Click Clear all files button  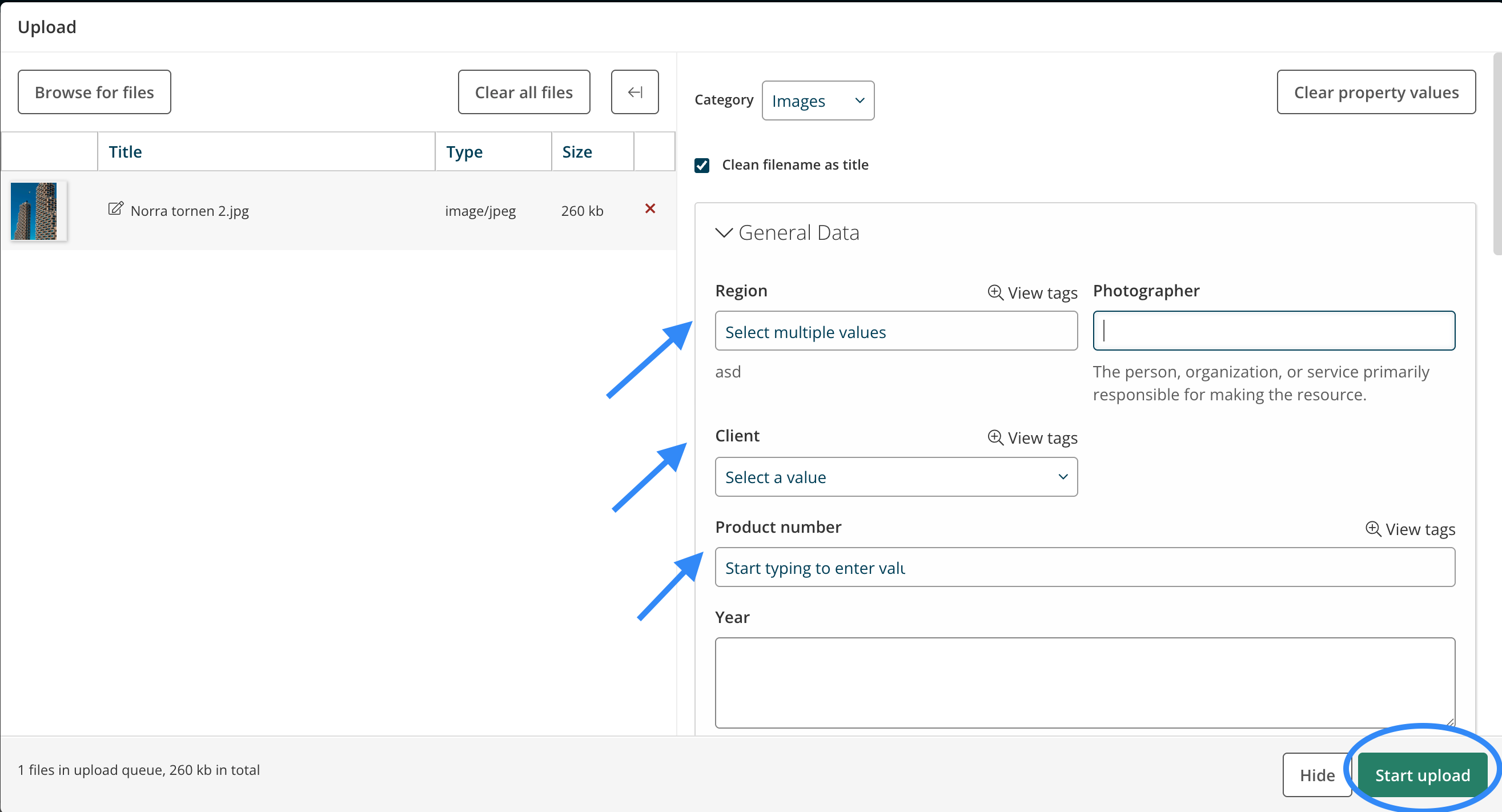click(x=524, y=92)
